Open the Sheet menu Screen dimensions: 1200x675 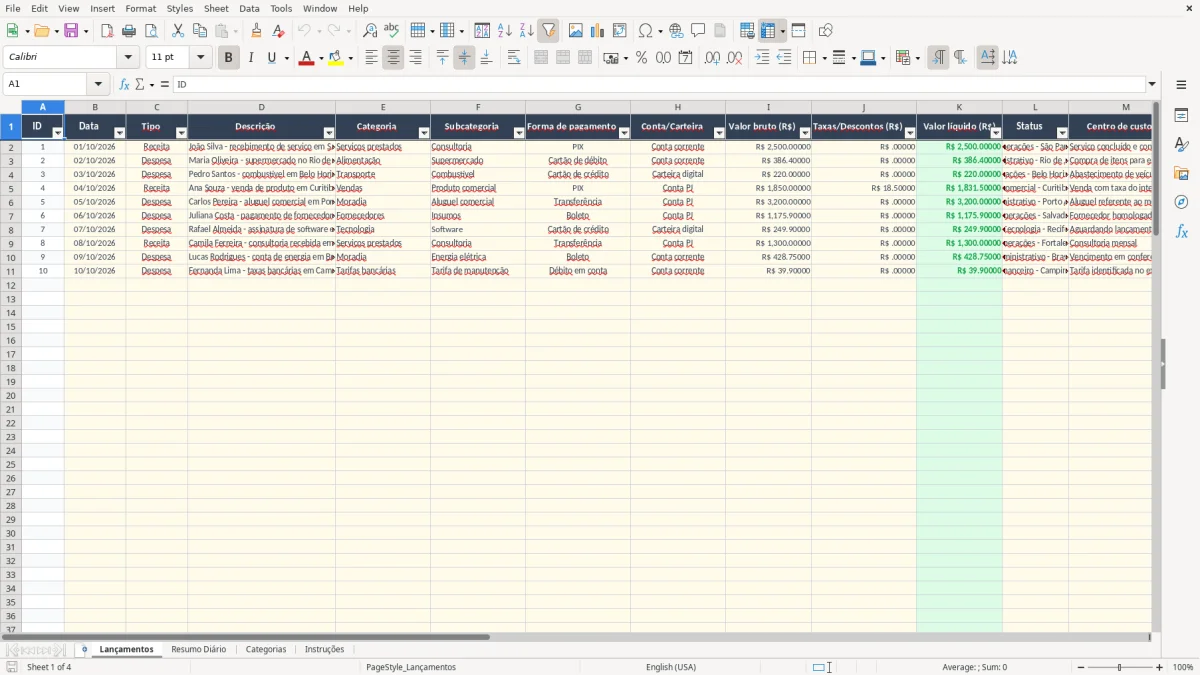216,8
